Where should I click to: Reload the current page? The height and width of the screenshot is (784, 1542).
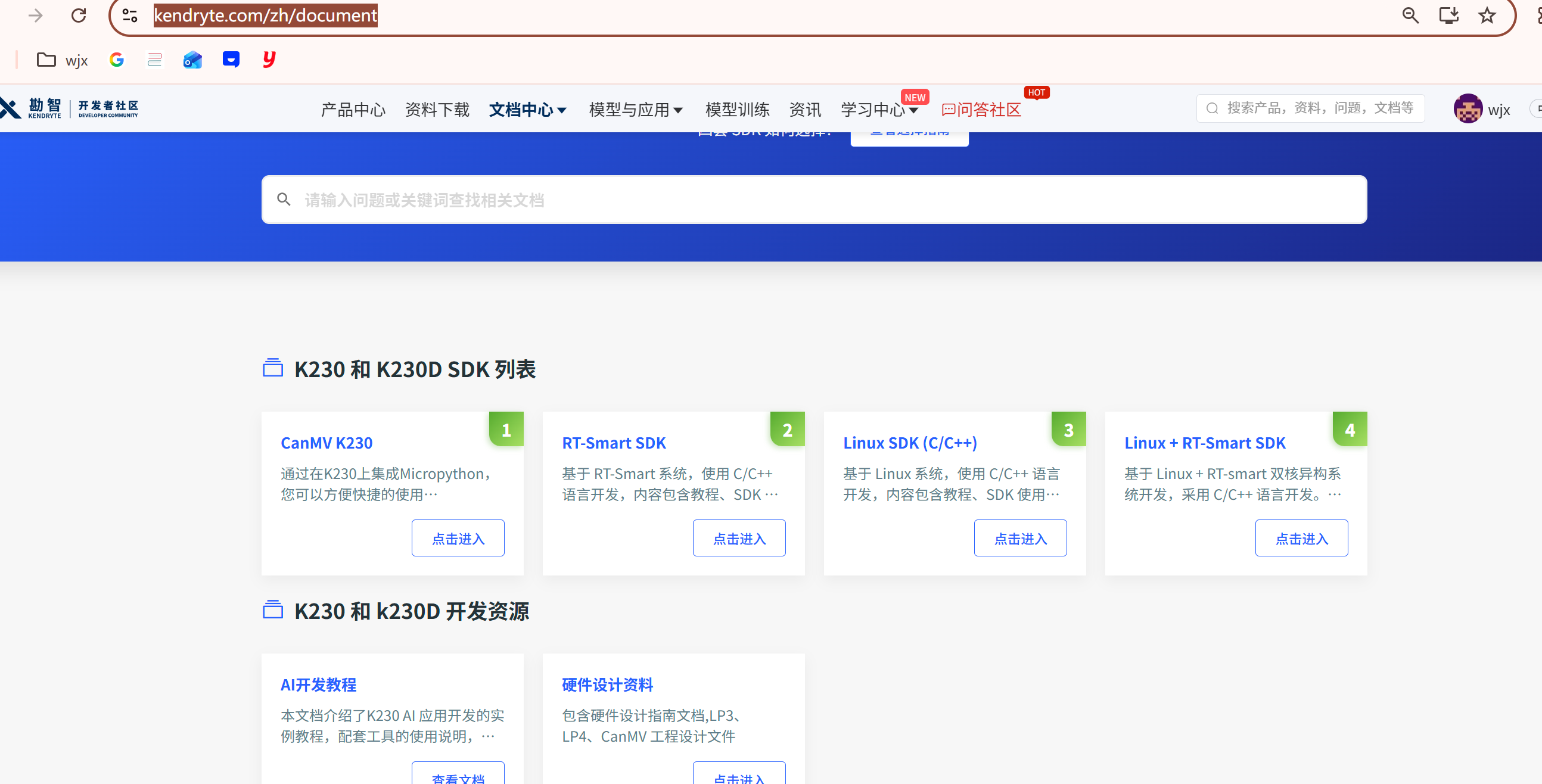pos(79,15)
